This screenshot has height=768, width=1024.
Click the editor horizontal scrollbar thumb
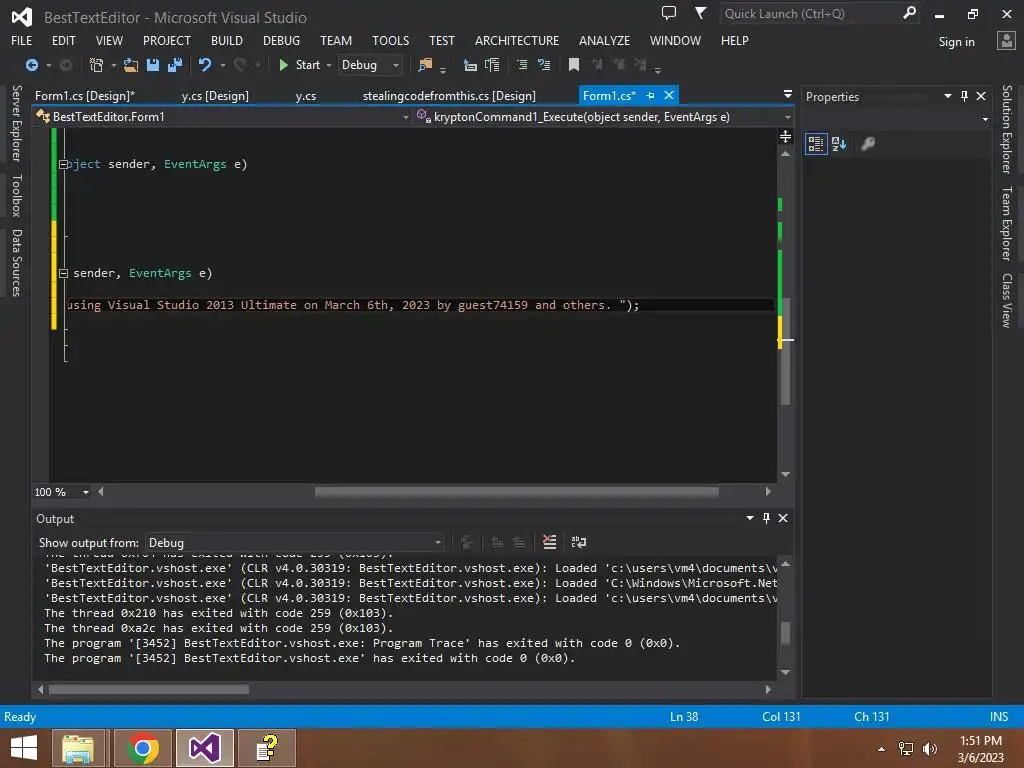click(x=517, y=492)
